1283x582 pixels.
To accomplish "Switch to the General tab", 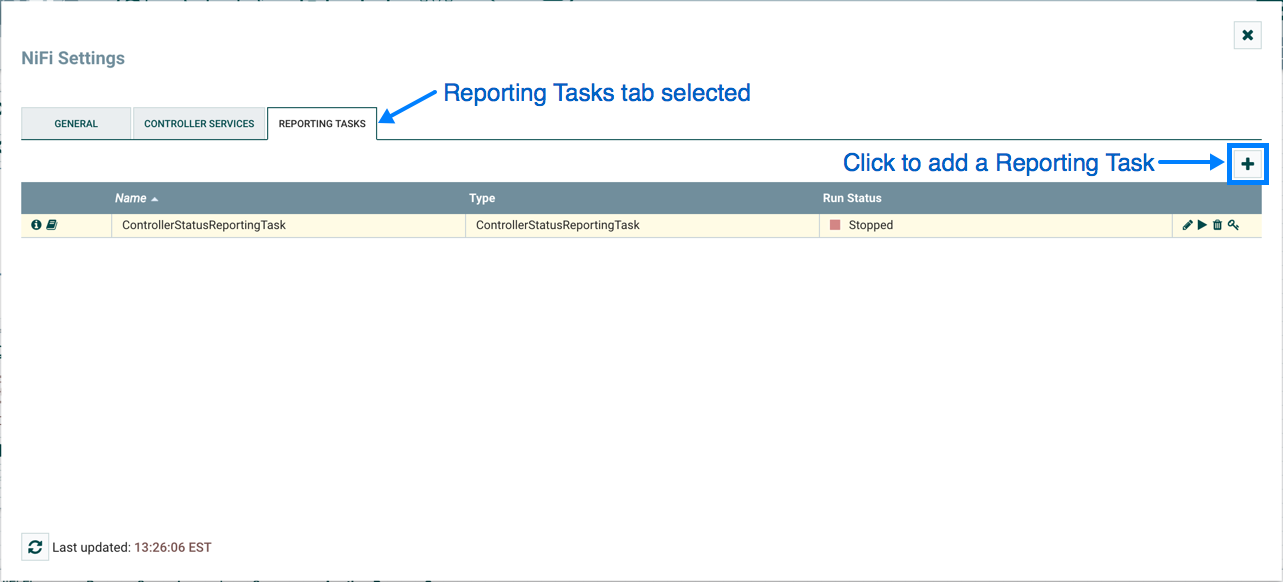I will pyautogui.click(x=76, y=123).
